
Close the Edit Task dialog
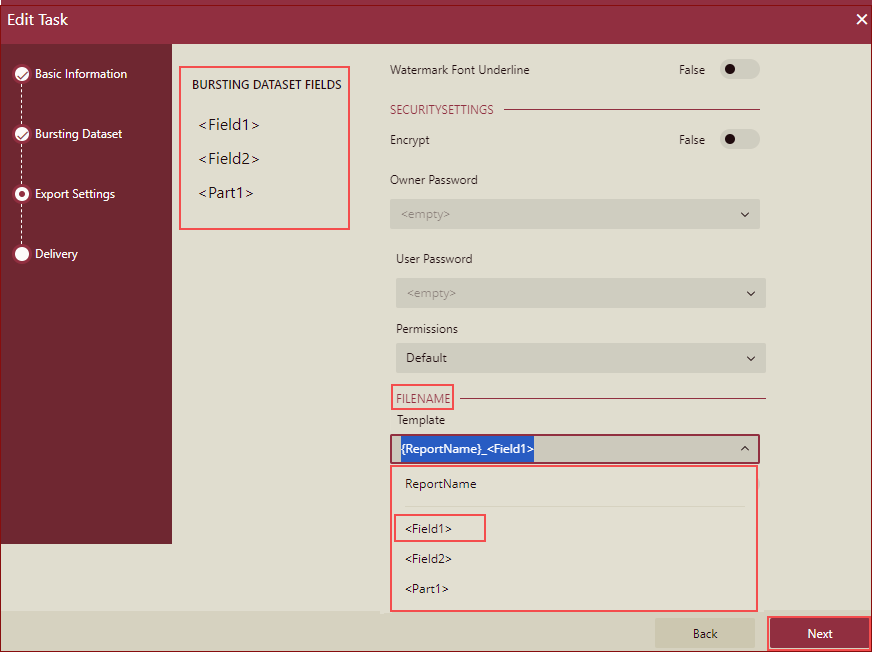tap(861, 19)
